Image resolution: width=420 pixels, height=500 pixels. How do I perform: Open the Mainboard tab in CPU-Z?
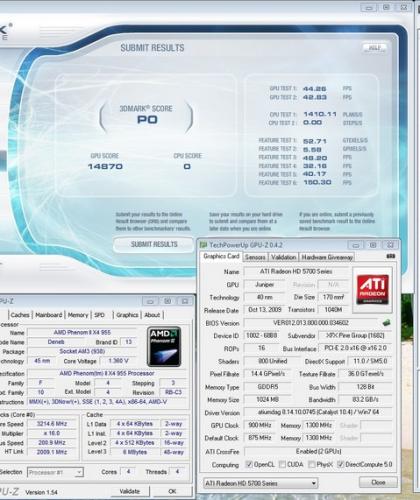[x=49, y=315]
